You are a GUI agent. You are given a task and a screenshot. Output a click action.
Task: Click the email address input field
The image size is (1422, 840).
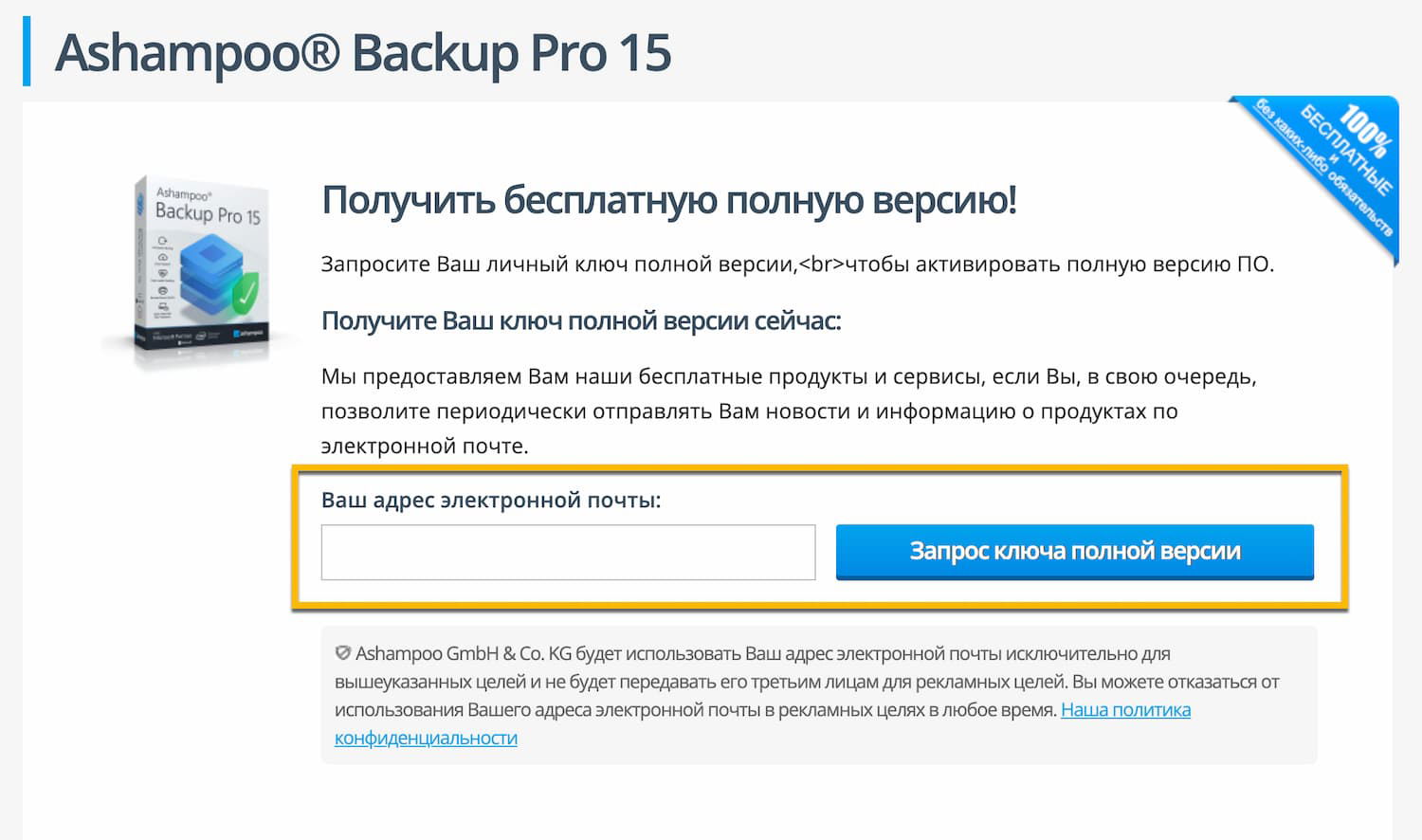pyautogui.click(x=568, y=551)
